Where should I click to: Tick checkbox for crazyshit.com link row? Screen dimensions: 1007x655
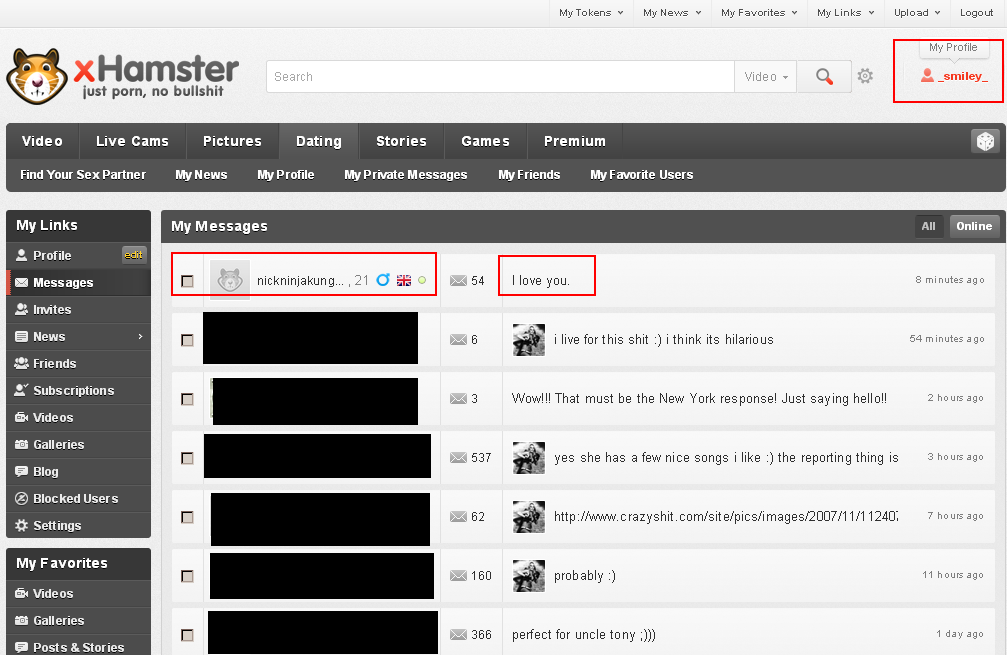pos(188,518)
